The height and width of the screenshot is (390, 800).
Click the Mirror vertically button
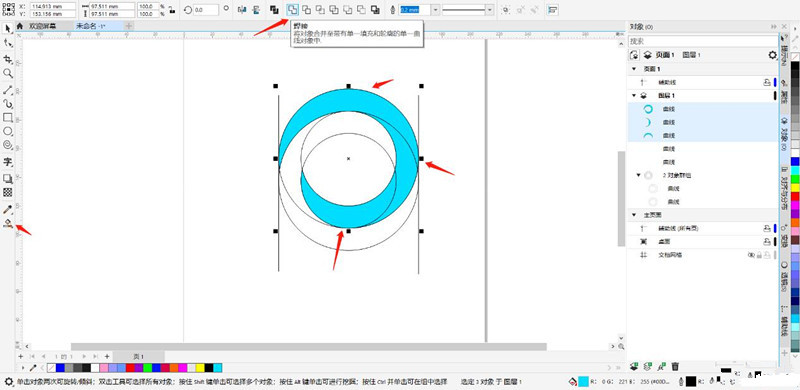[256, 10]
